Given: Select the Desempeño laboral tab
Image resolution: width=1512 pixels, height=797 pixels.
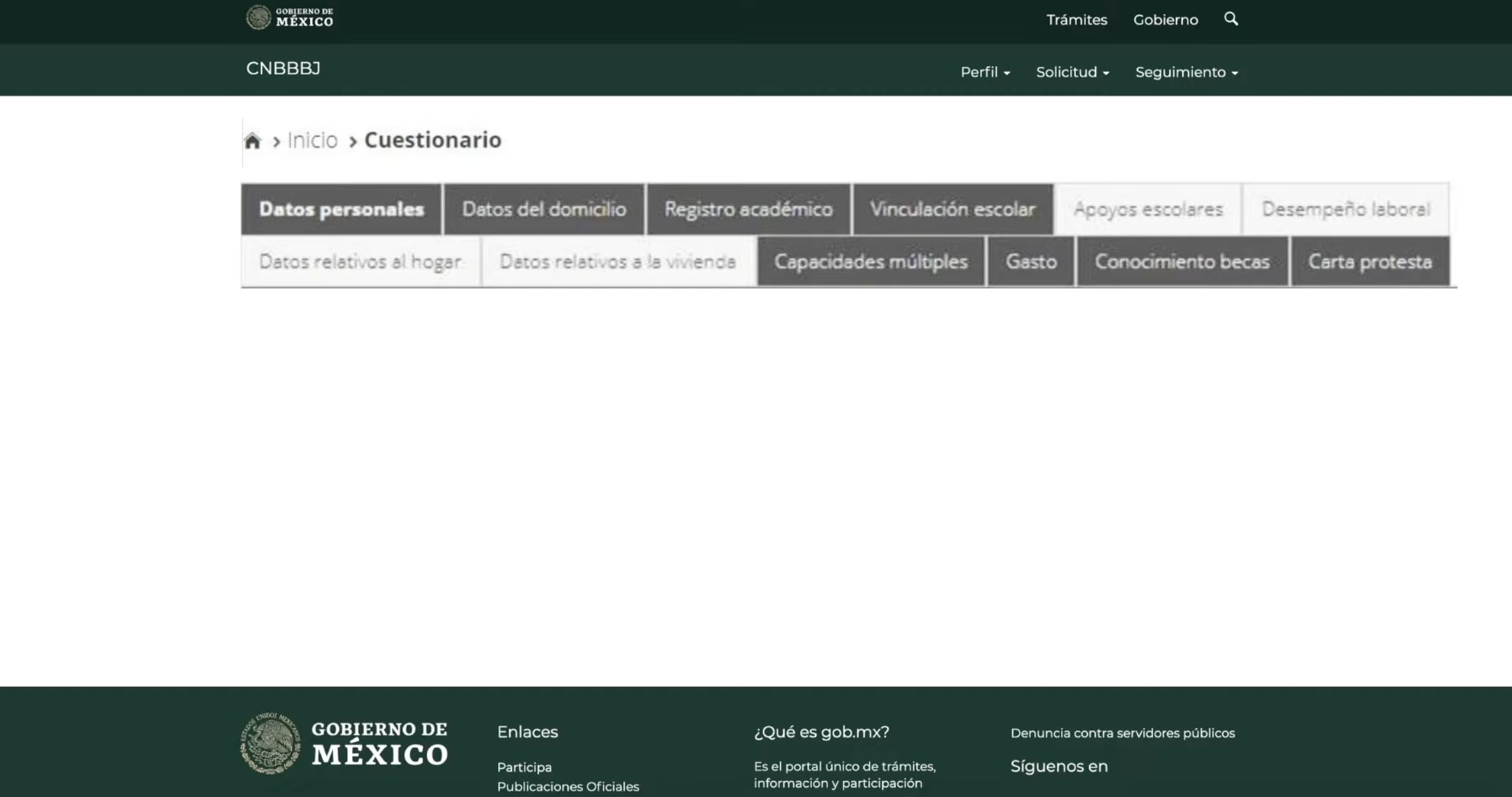Looking at the screenshot, I should pos(1344,209).
